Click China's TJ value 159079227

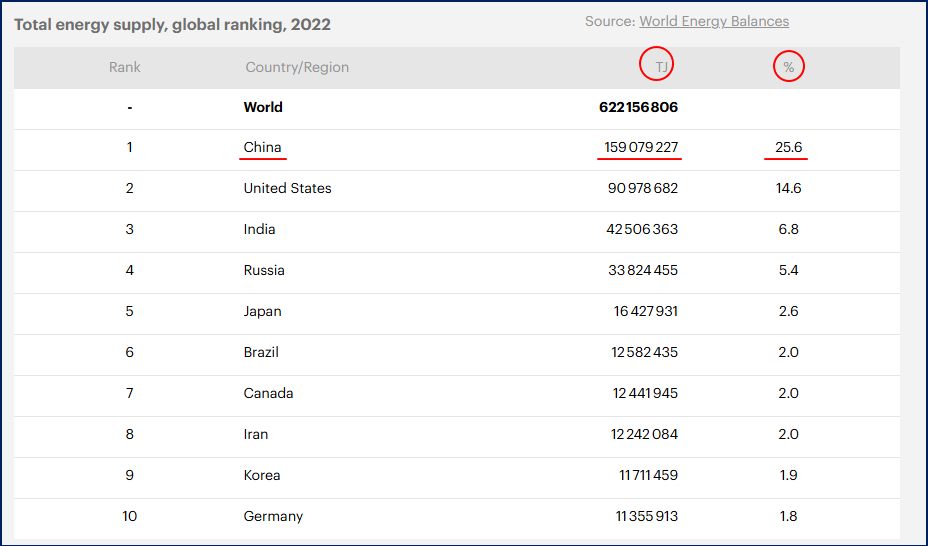click(x=640, y=147)
